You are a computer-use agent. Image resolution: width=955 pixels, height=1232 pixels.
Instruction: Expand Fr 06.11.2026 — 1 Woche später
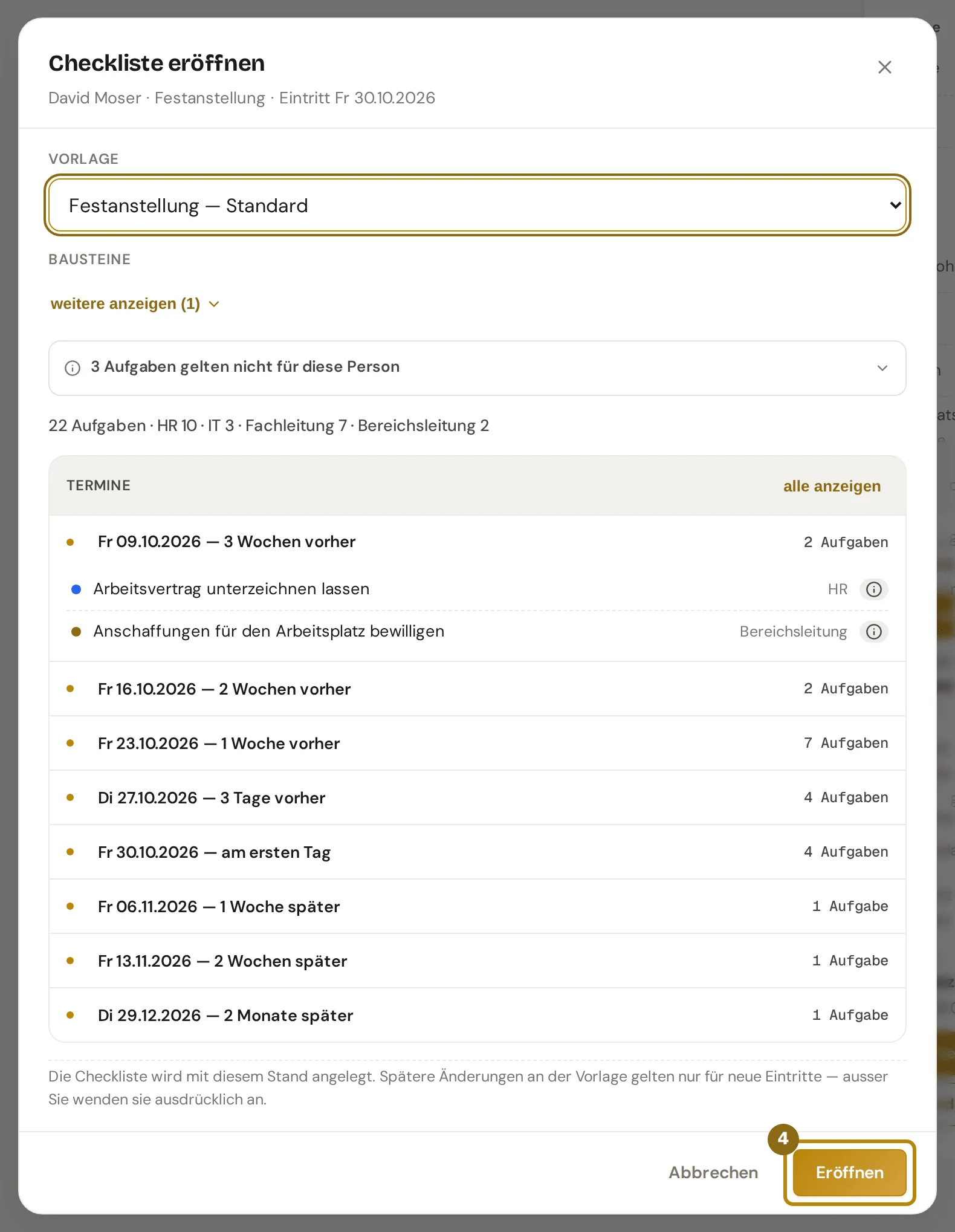click(x=477, y=907)
